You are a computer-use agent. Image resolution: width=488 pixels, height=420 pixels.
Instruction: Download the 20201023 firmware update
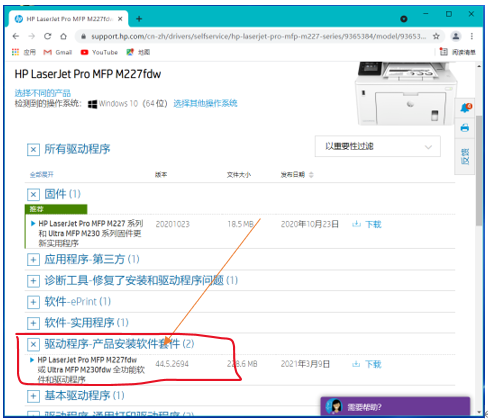coord(367,224)
